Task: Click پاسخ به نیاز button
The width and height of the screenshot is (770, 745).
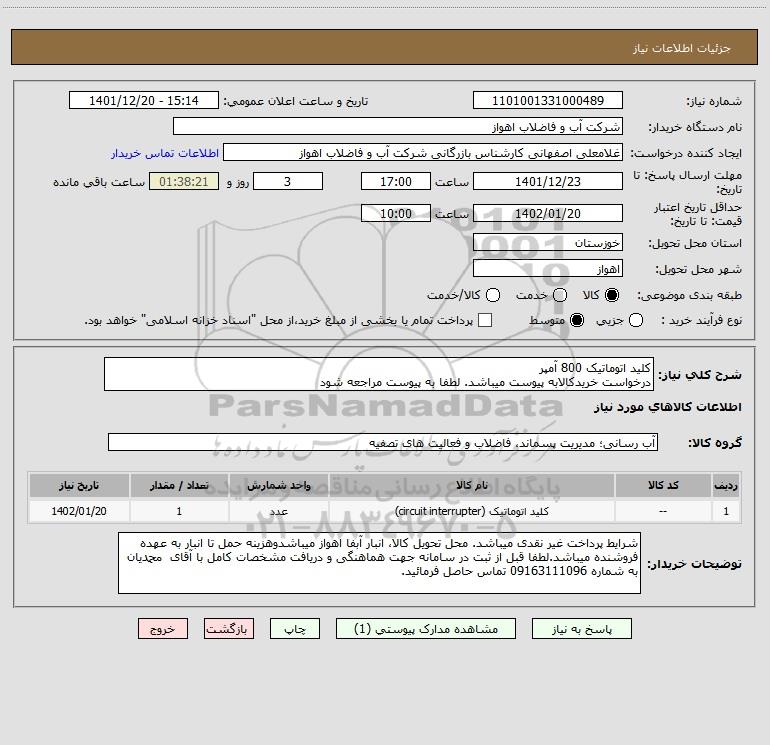Action: click(581, 629)
